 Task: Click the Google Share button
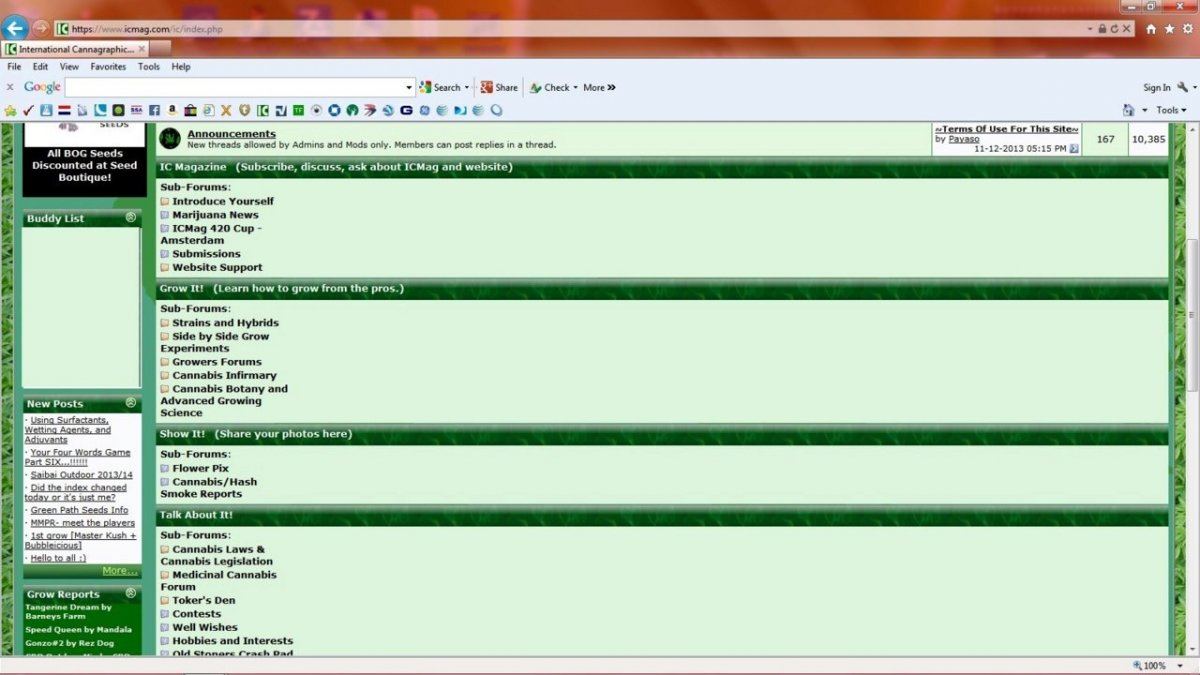pyautogui.click(x=499, y=88)
